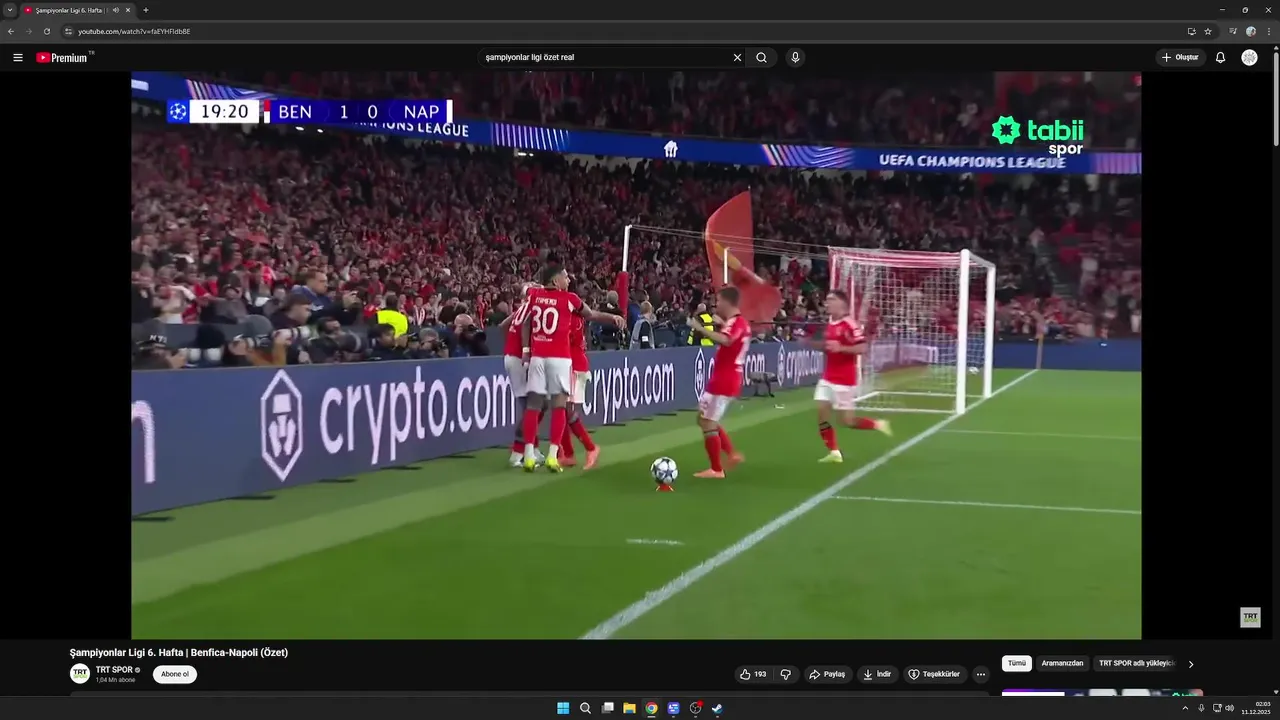1280x720 pixels.
Task: Open the volume control in system tray
Action: 1229,708
